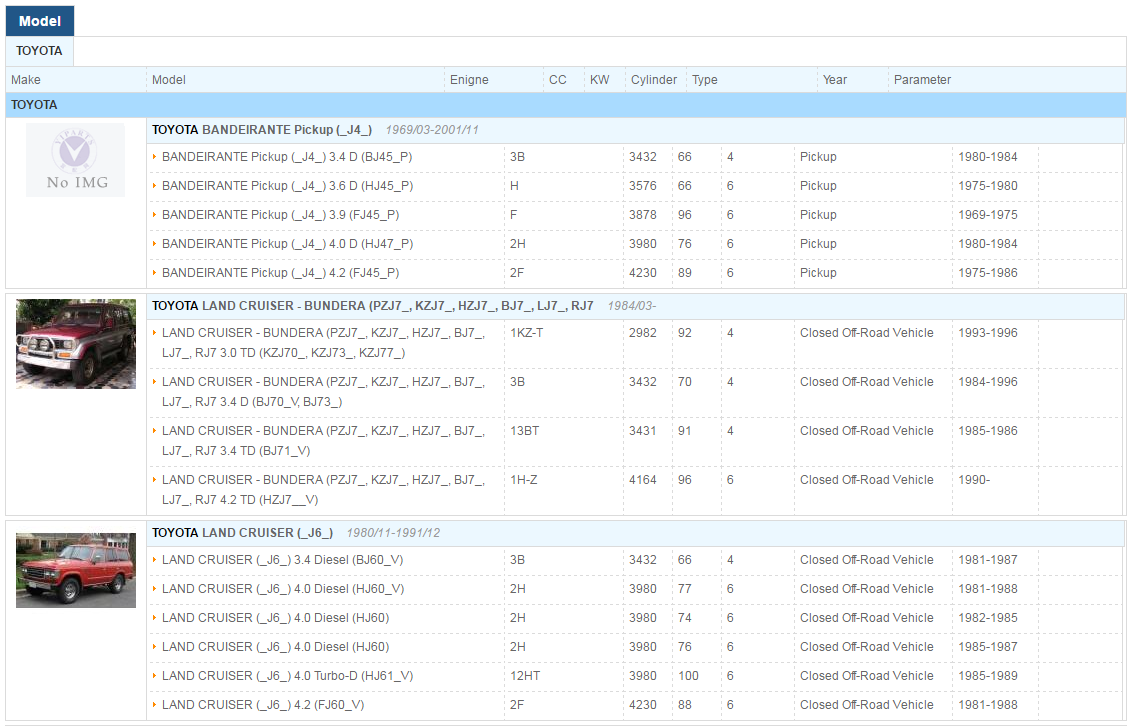Open TOYOTA LAND CRUISER (_J6_) group heading
1133x726 pixels.
(x=242, y=533)
